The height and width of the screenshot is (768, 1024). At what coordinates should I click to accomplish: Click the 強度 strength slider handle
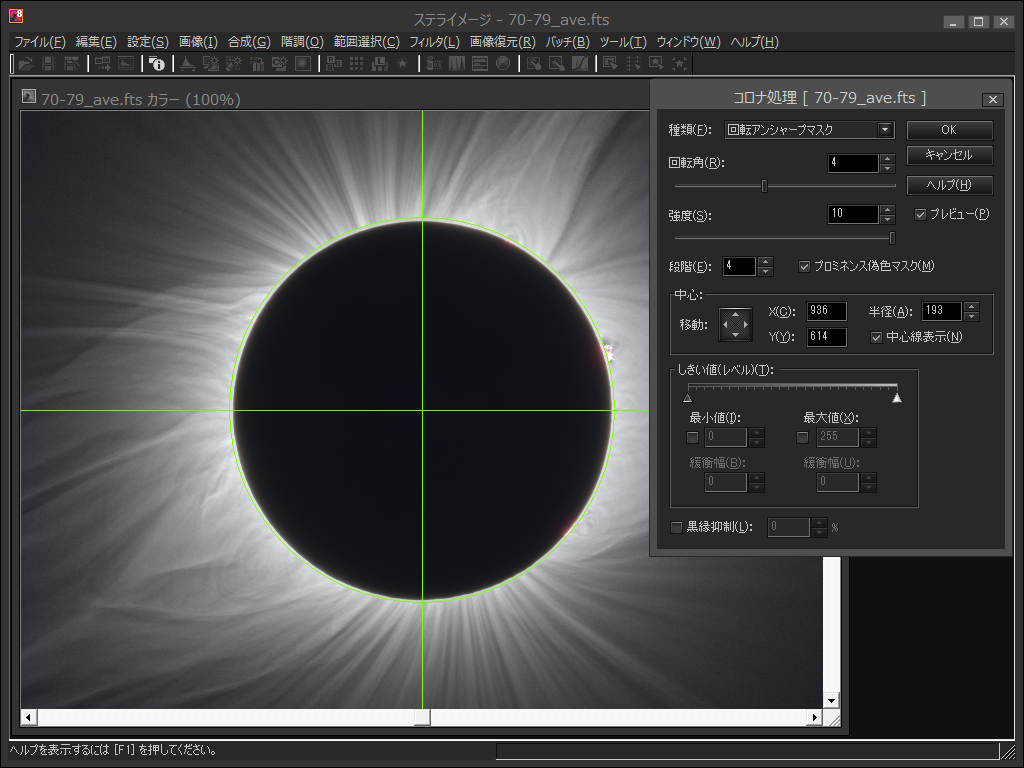point(892,237)
